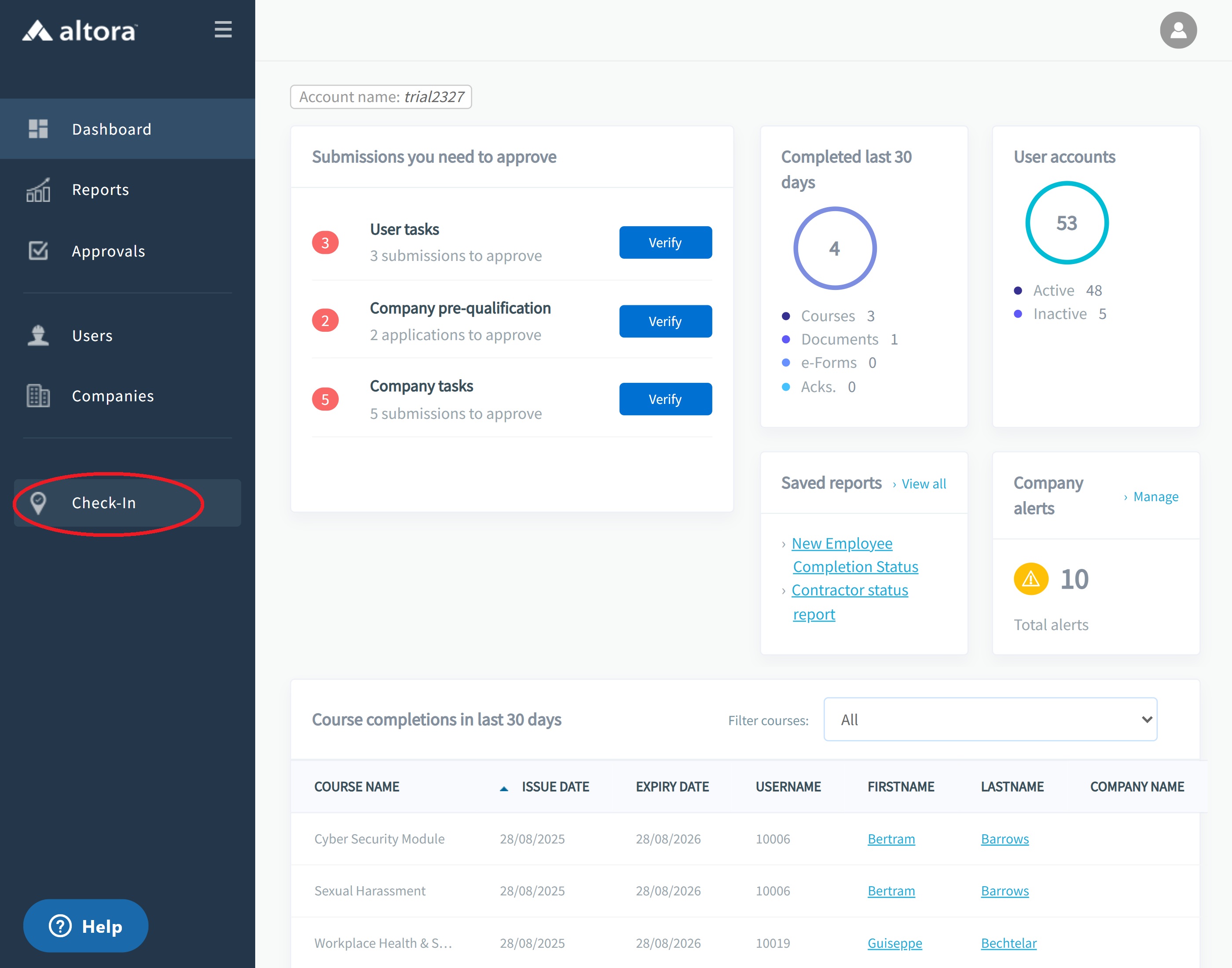Select Check-In in the sidebar

coord(128,503)
